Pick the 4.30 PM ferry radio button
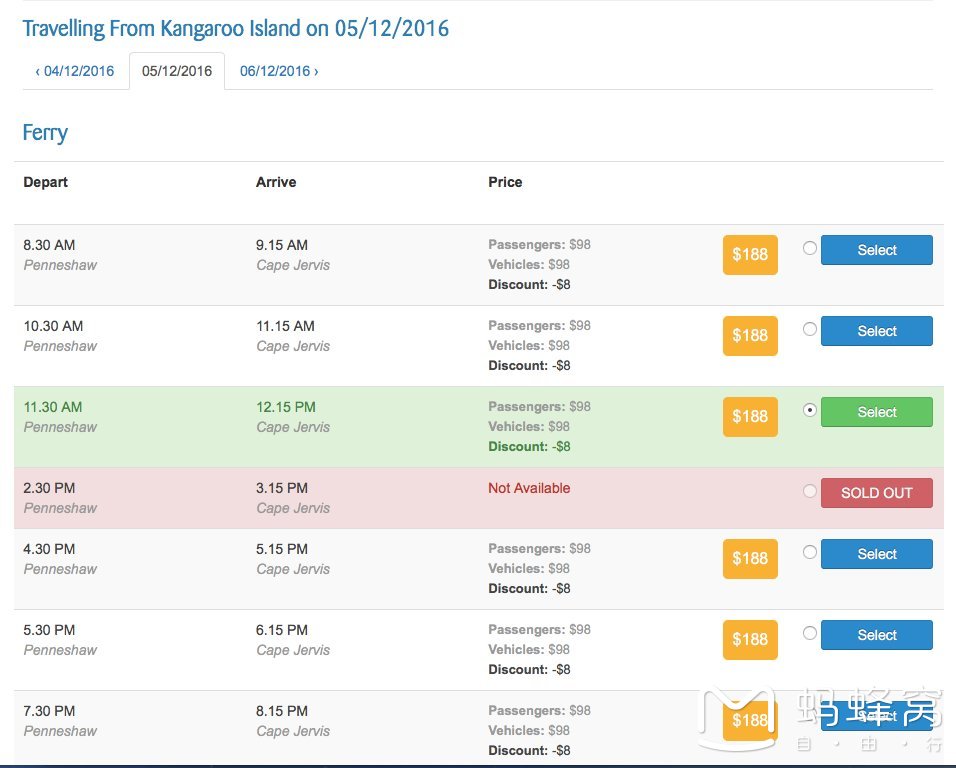 (x=810, y=552)
